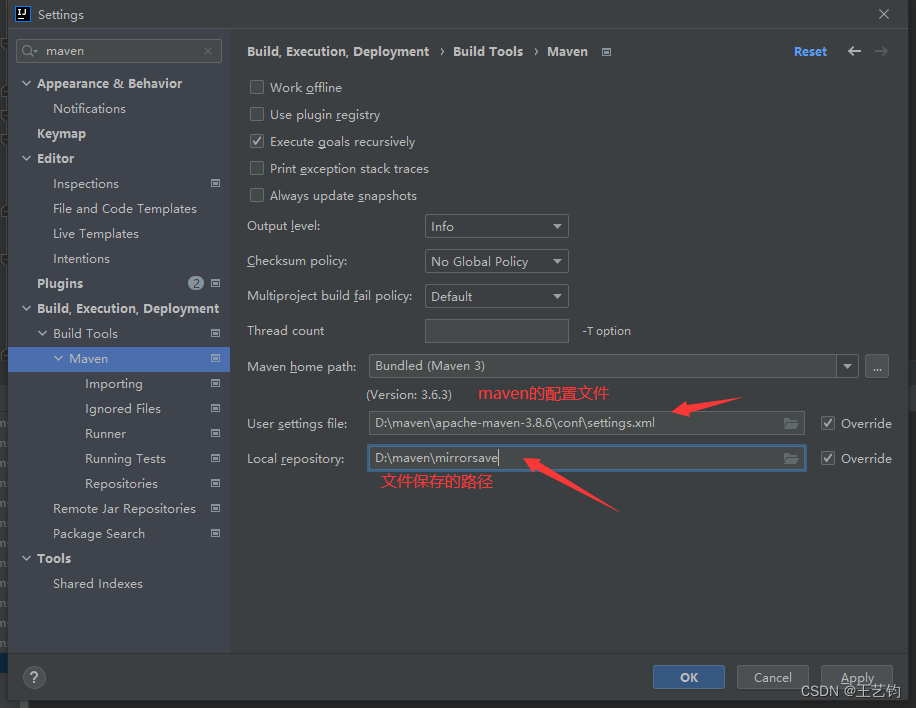This screenshot has height=708, width=916.
Task: Click the gear icon next to Repositories
Action: click(x=215, y=483)
